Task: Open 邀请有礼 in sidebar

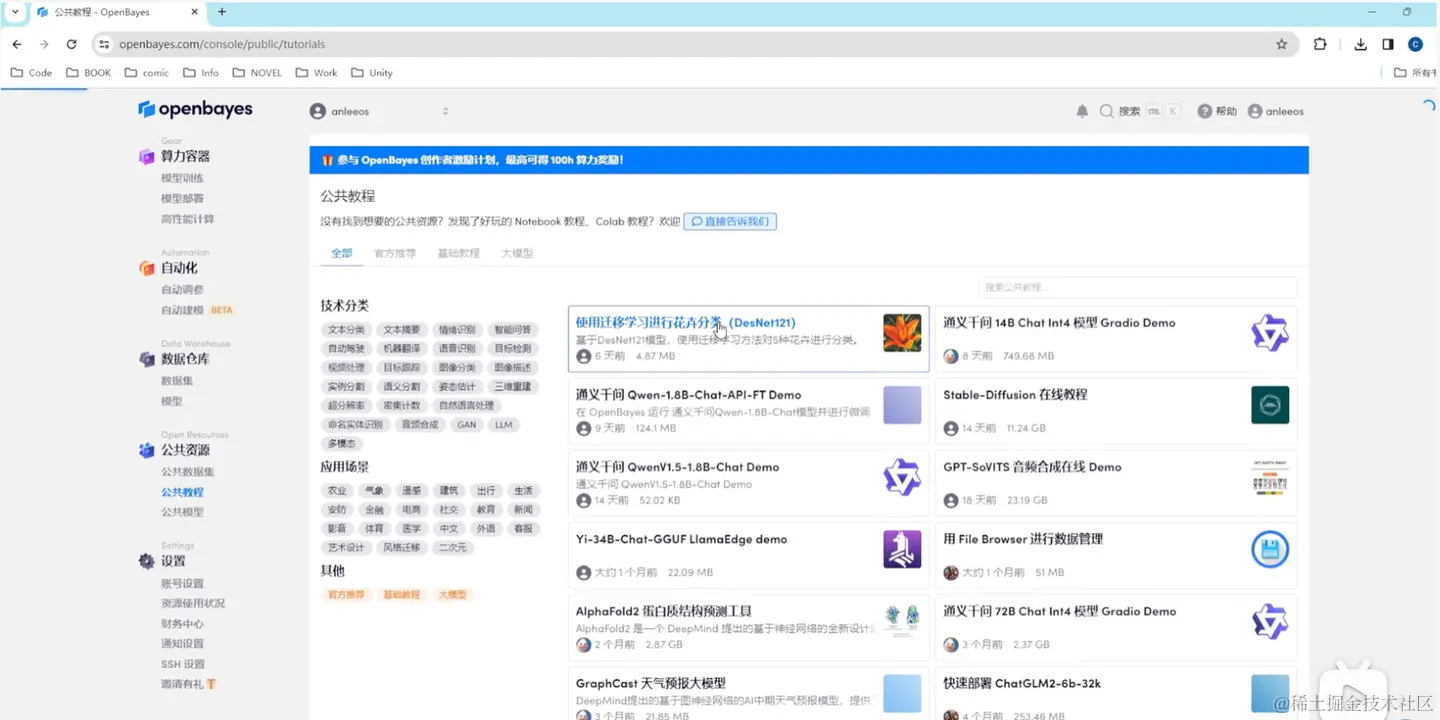Action: click(188, 684)
